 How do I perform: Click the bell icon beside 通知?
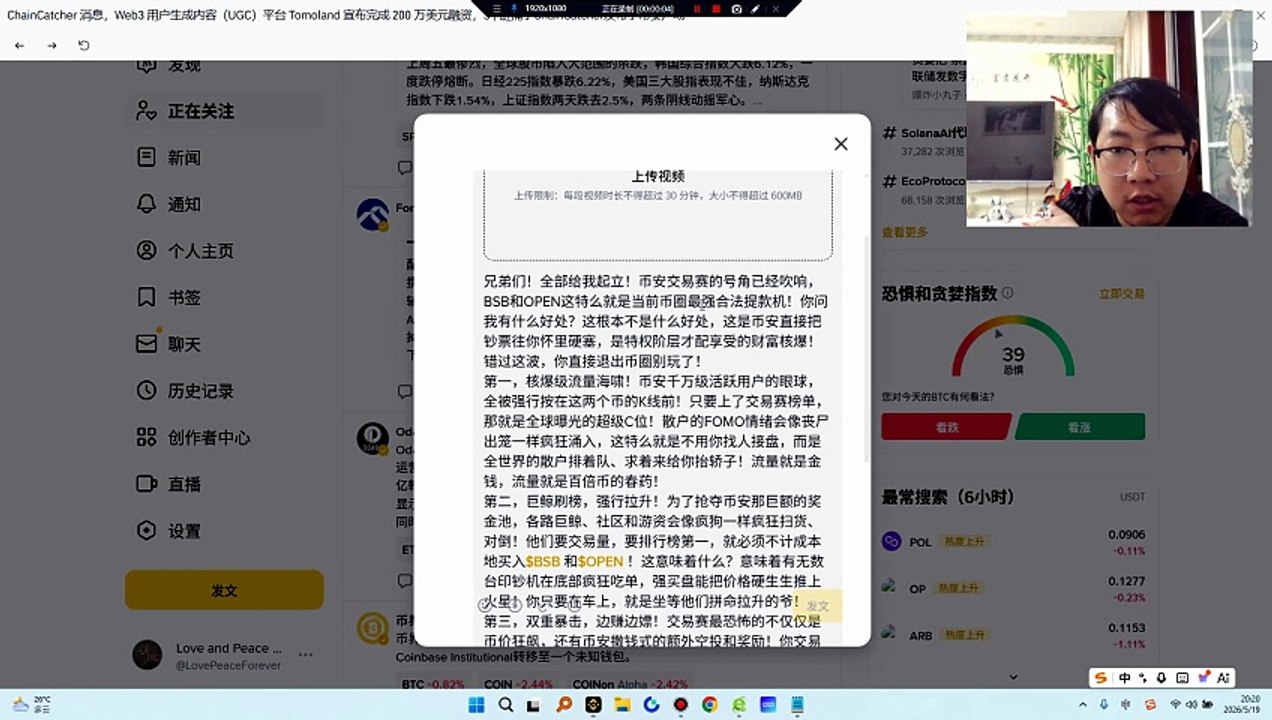click(x=146, y=204)
